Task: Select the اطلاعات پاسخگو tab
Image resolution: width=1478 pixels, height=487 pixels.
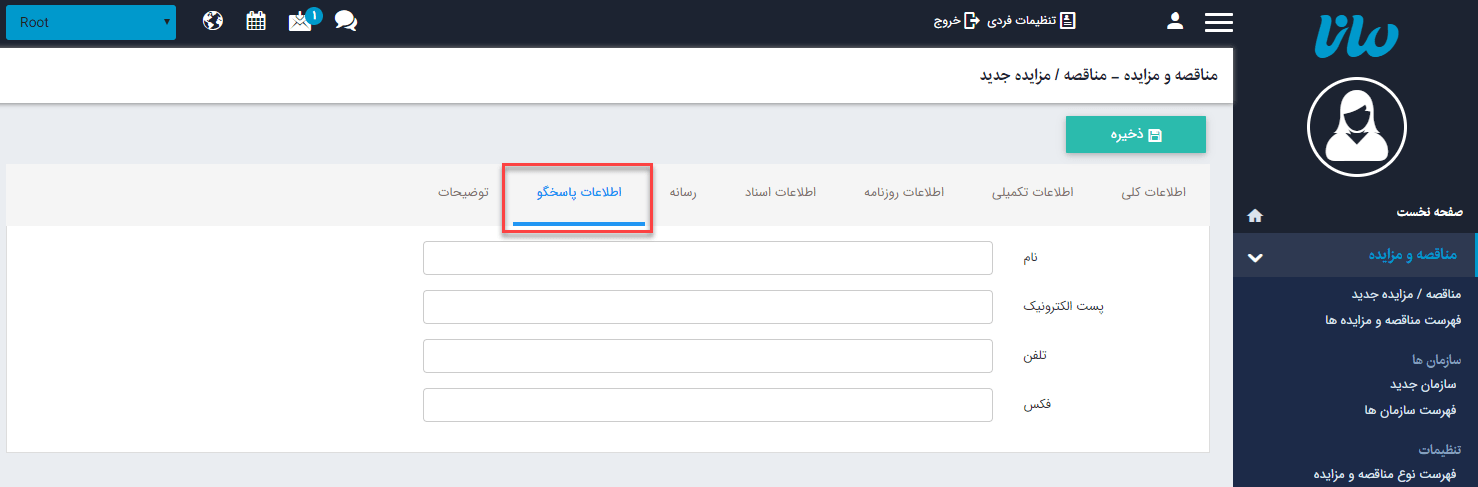Action: click(578, 193)
